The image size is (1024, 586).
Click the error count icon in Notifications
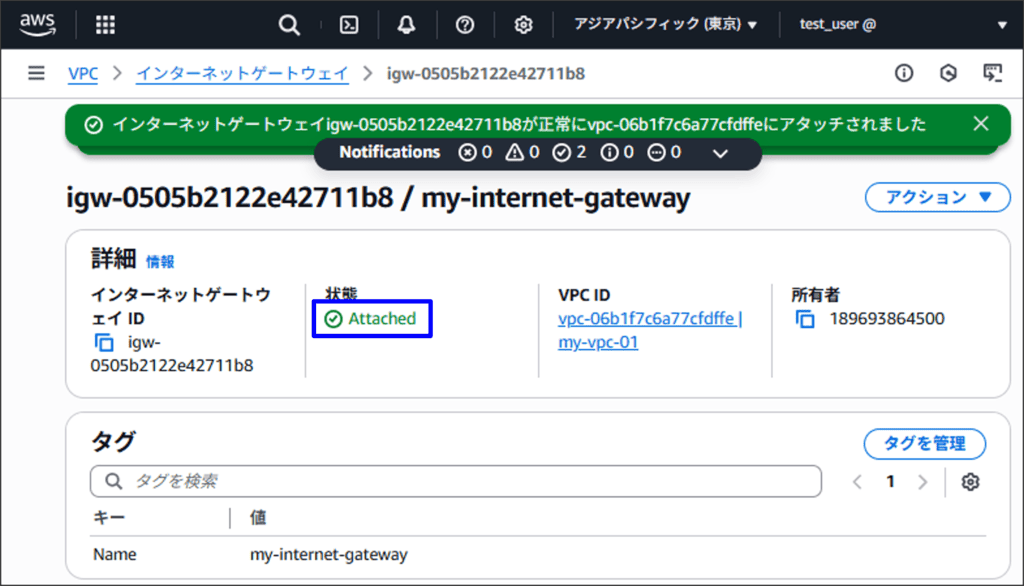(467, 153)
